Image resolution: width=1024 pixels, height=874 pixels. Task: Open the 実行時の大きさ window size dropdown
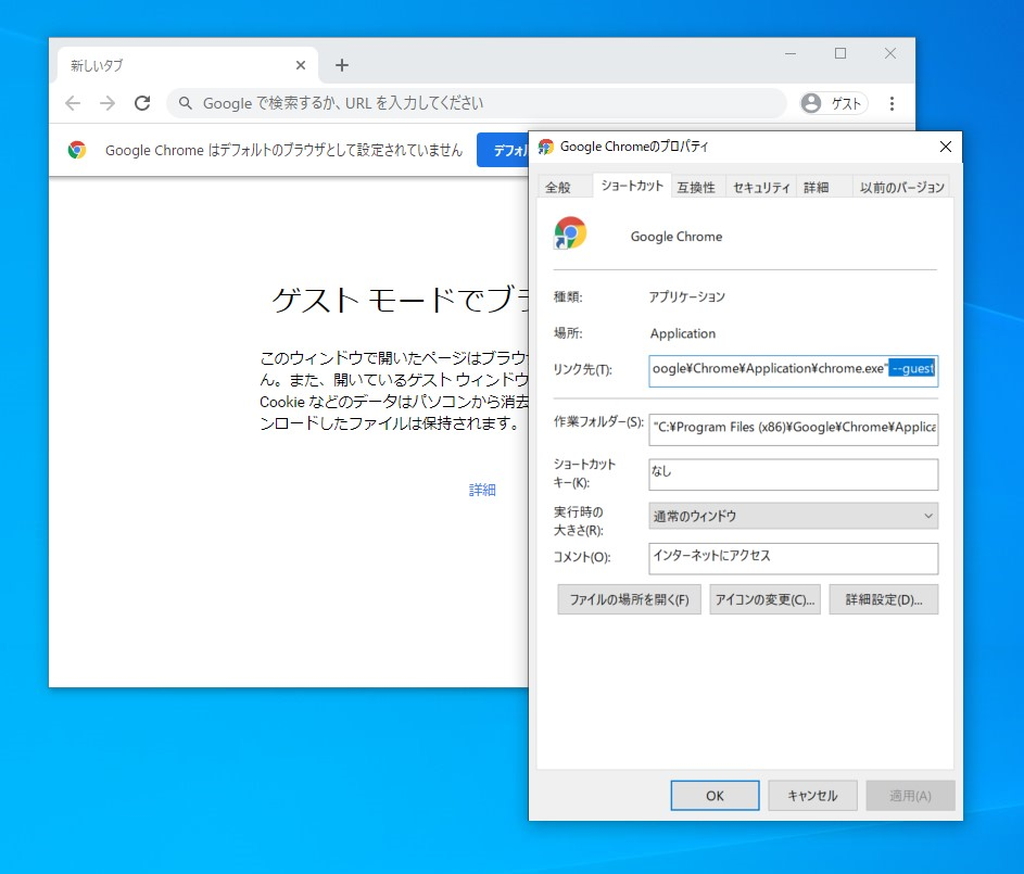(x=793, y=516)
